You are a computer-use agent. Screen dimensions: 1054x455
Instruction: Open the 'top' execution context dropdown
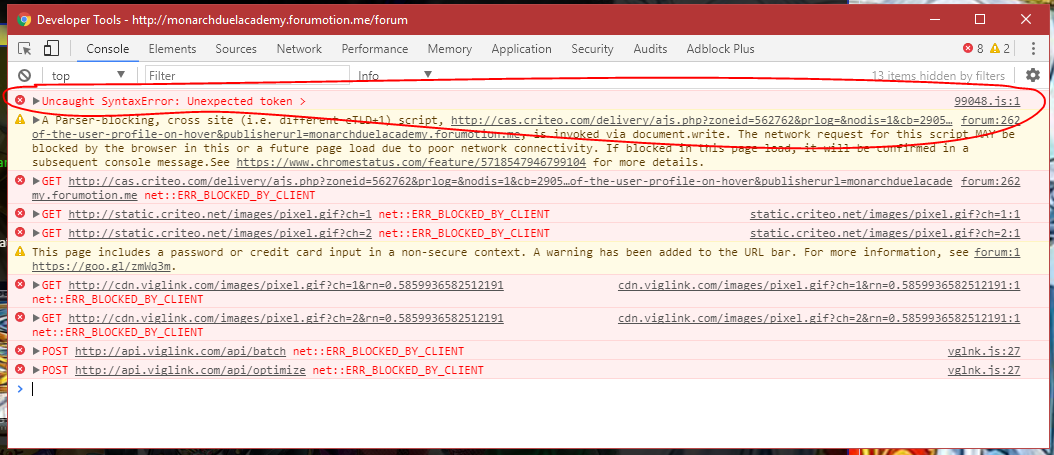89,75
